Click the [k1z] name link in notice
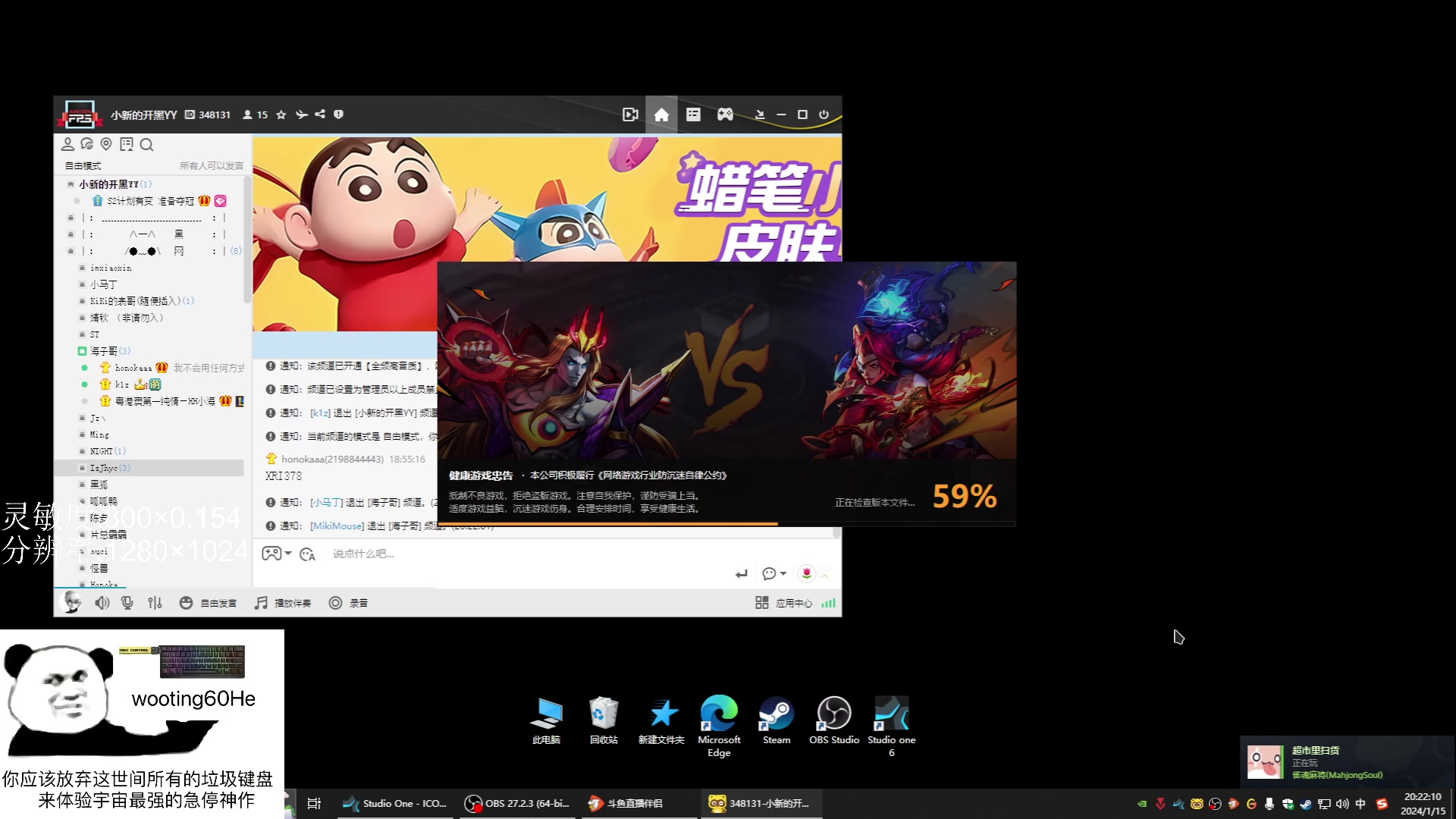The image size is (1456, 819). tap(321, 413)
